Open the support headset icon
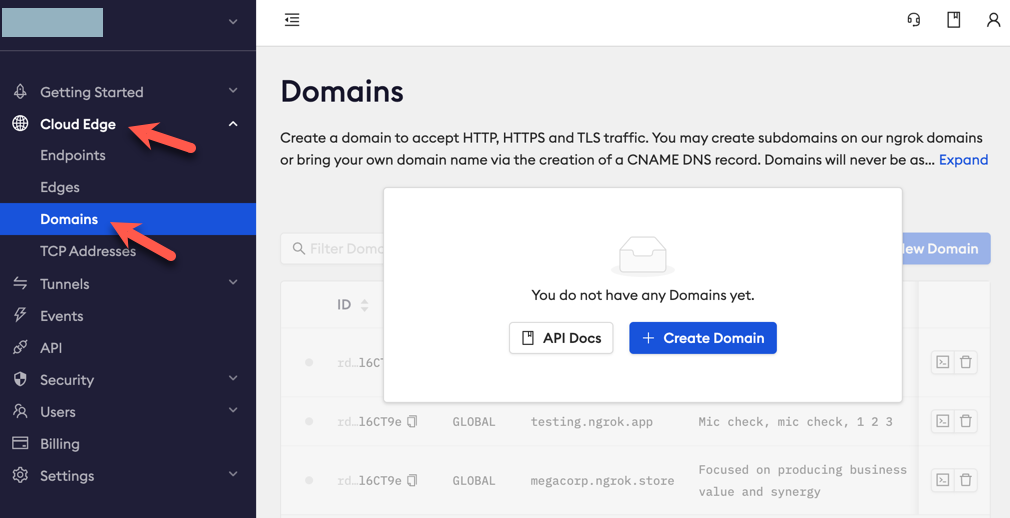The width and height of the screenshot is (1010, 518). [913, 20]
